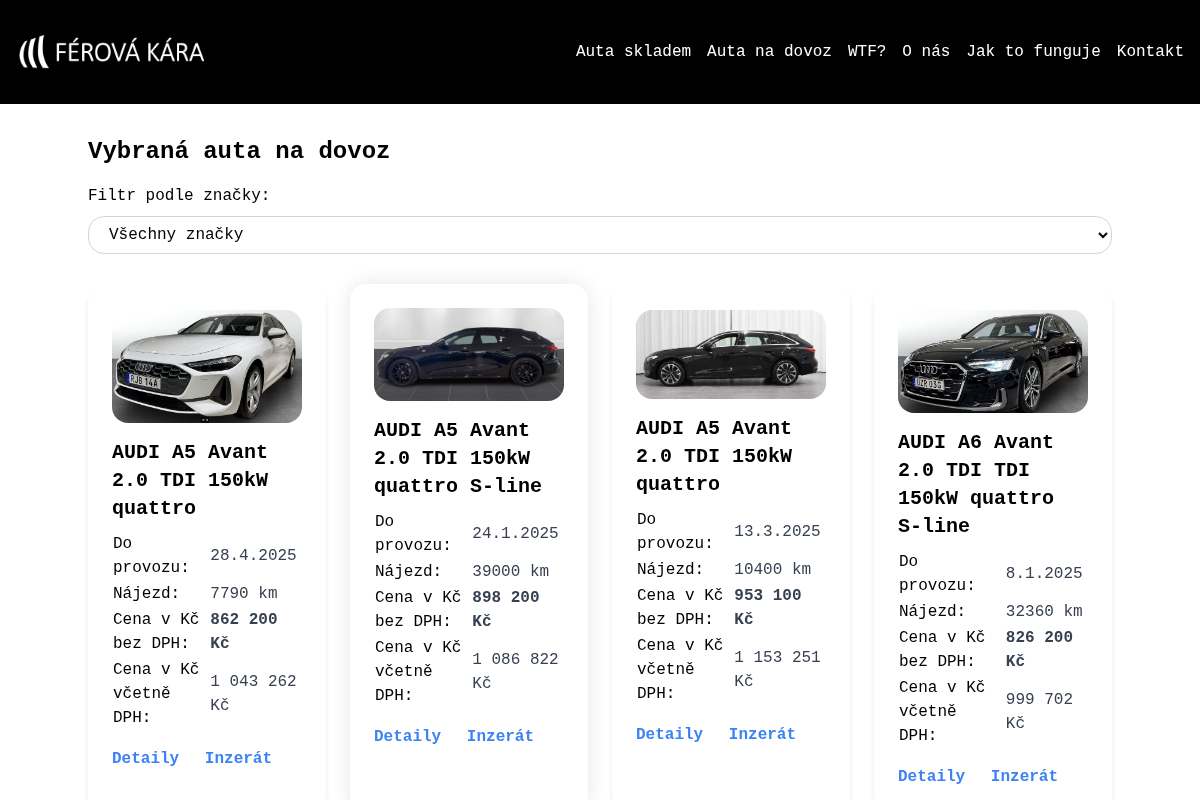Open Inzerát for the Audi A6 Avant
This screenshot has height=800, width=1200.
(1024, 777)
